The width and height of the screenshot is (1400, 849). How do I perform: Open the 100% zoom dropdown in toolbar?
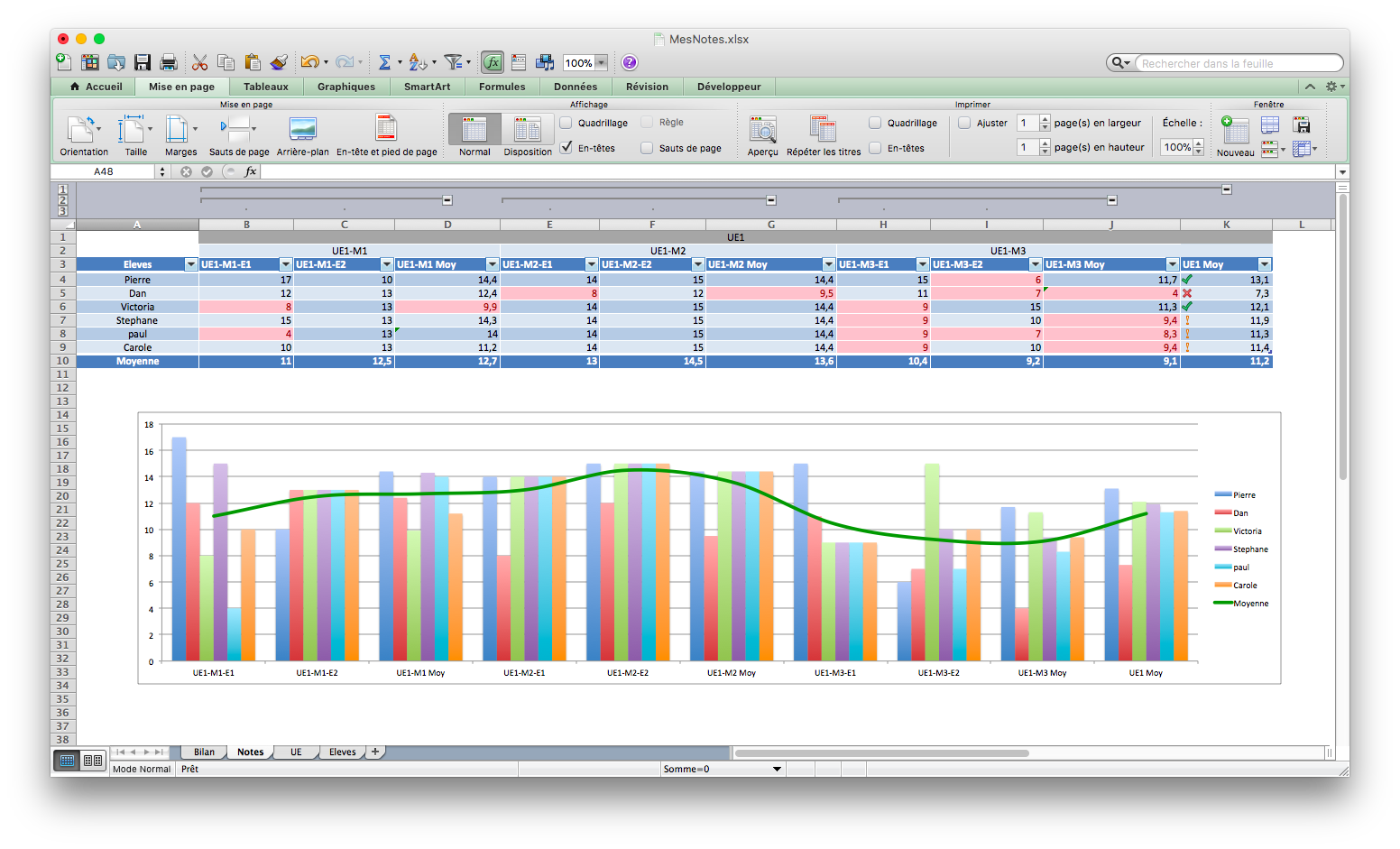601,63
